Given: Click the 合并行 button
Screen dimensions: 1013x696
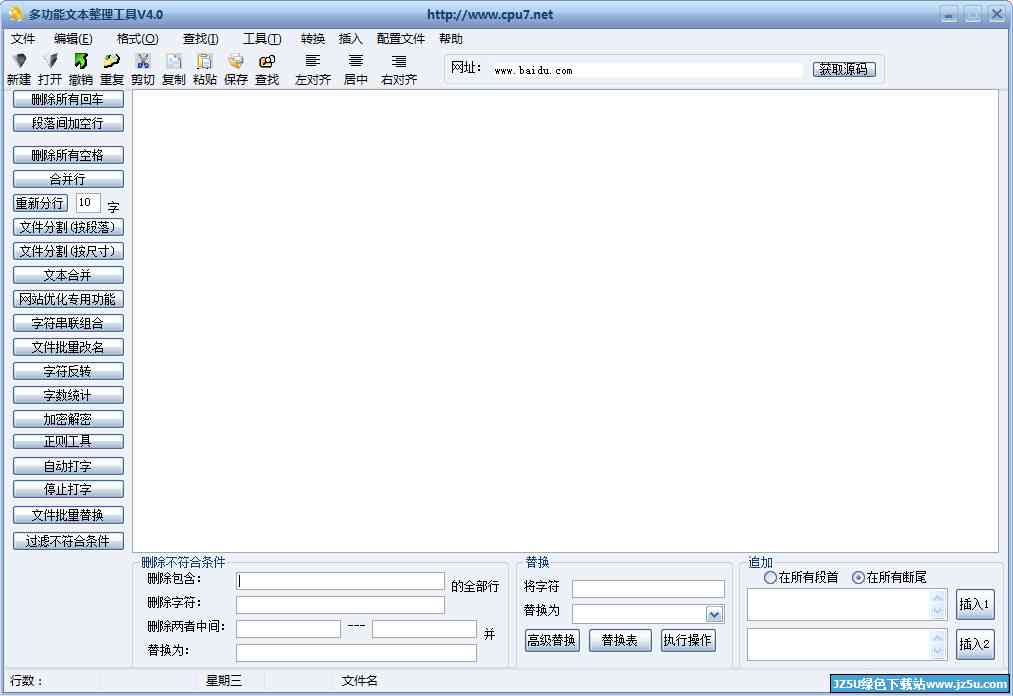Looking at the screenshot, I should click(x=68, y=179).
